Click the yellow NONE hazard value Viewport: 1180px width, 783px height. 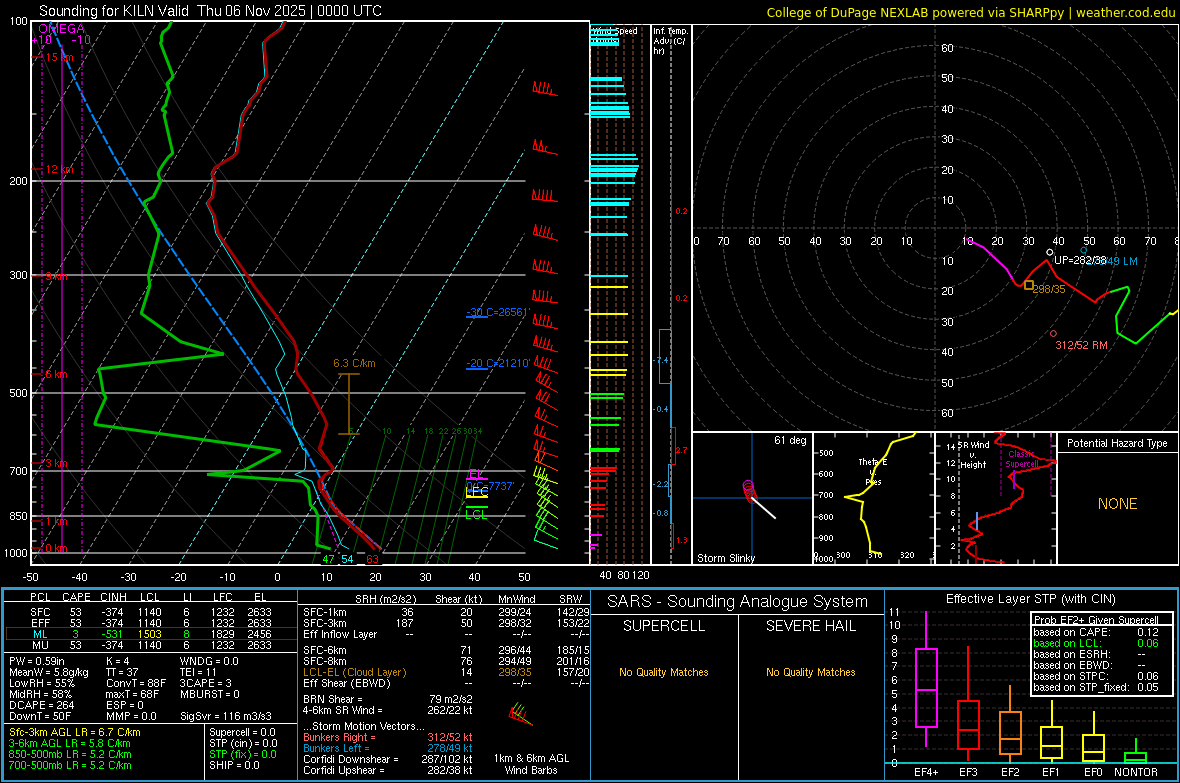point(1118,504)
